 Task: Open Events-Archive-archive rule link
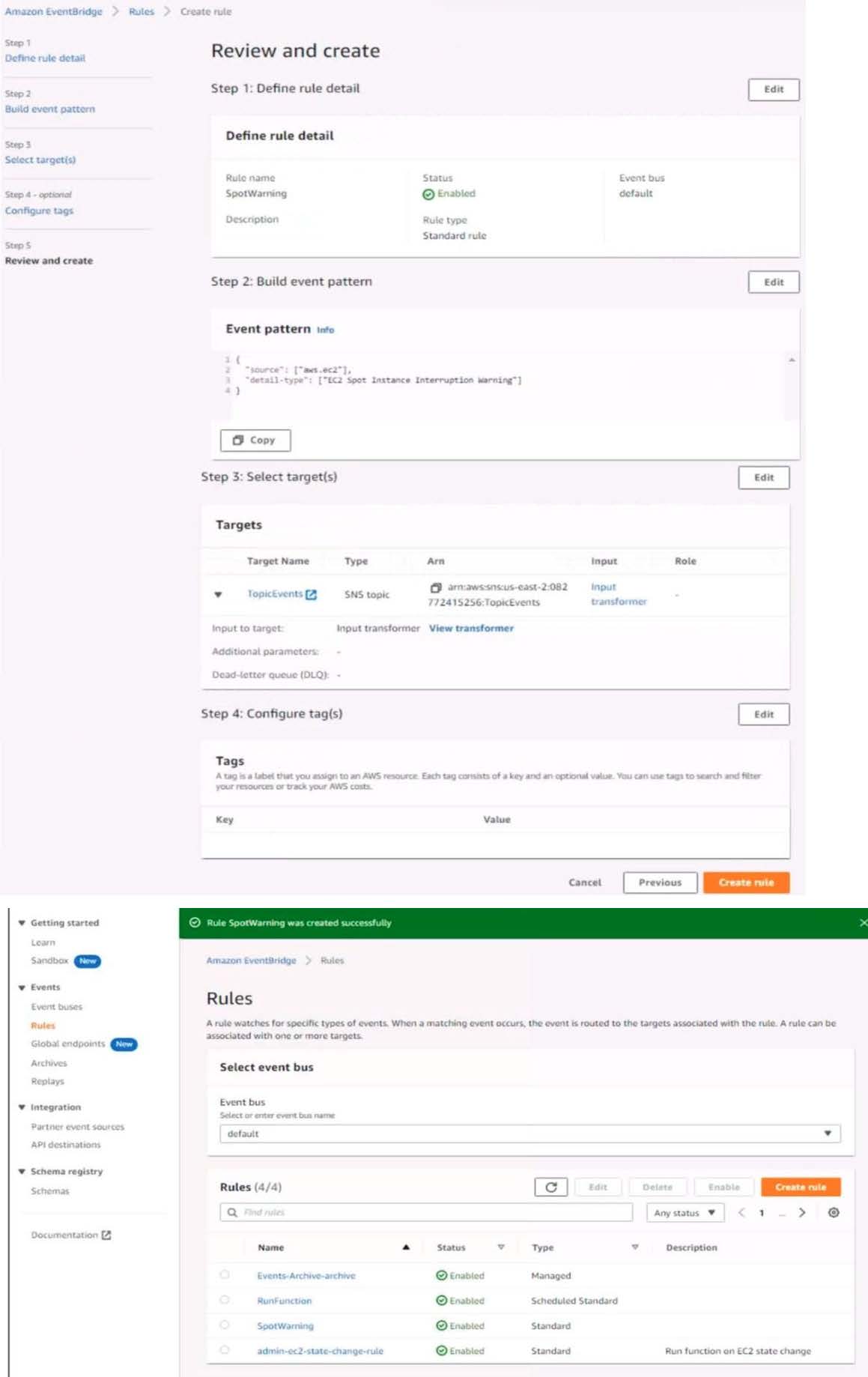click(x=306, y=1275)
